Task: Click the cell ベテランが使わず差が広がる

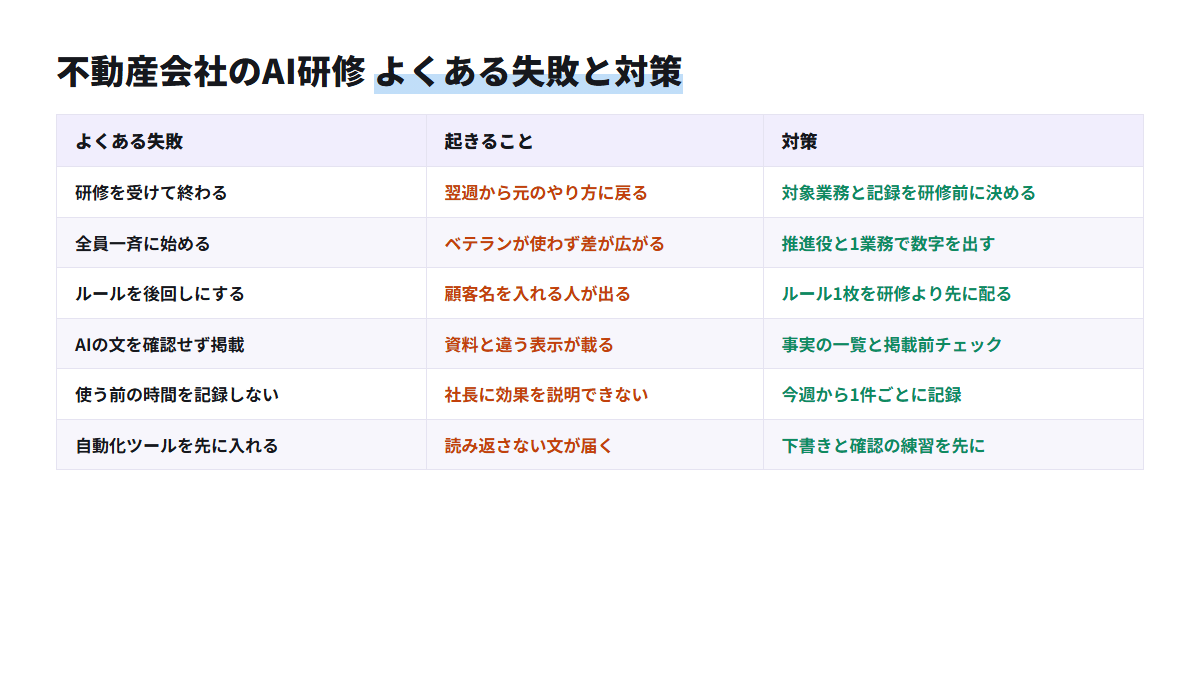Action: (595, 243)
